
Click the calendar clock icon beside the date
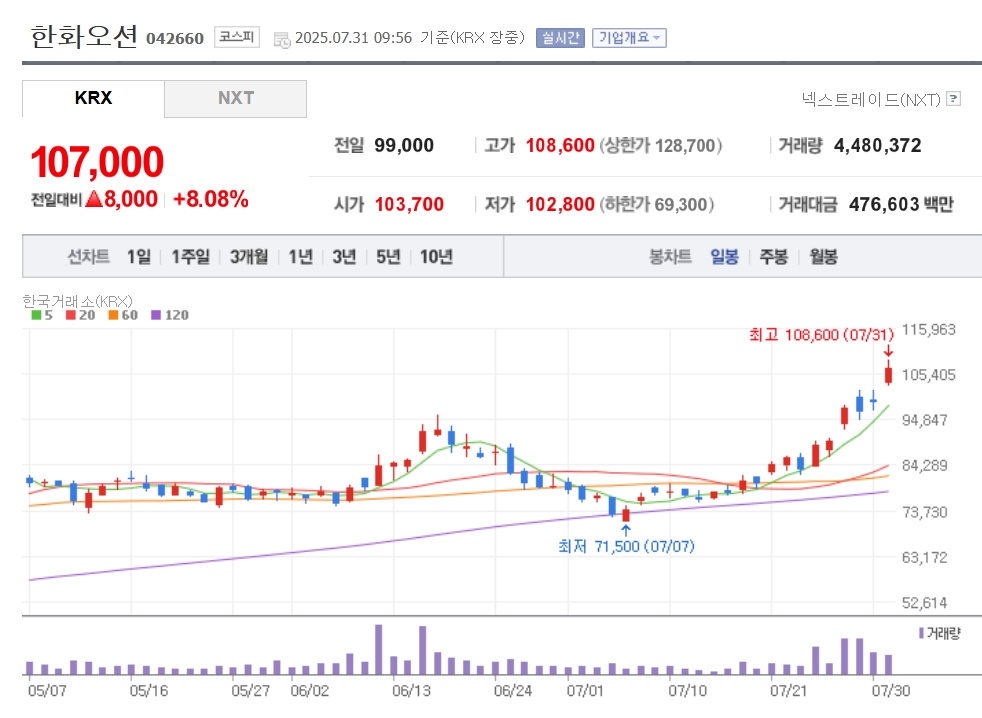click(282, 39)
